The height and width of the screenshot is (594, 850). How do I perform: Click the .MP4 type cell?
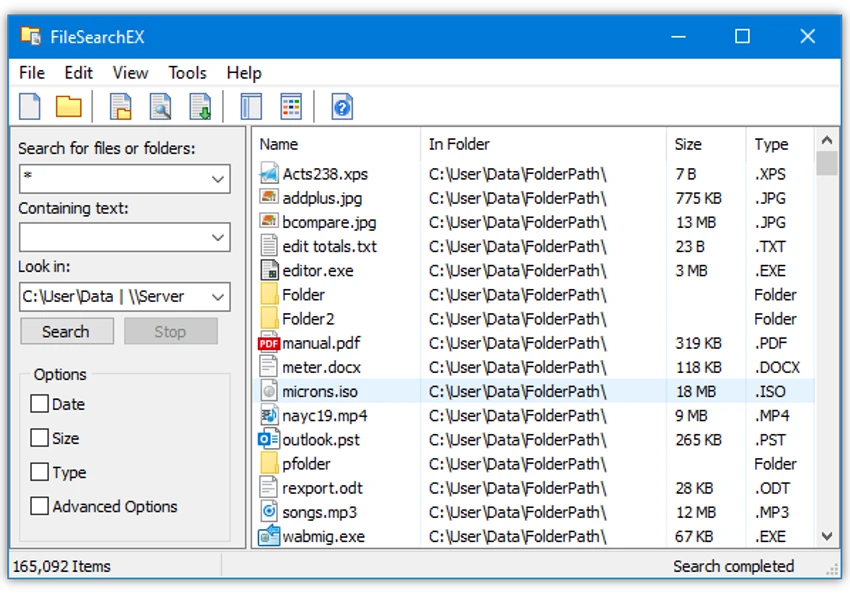772,416
